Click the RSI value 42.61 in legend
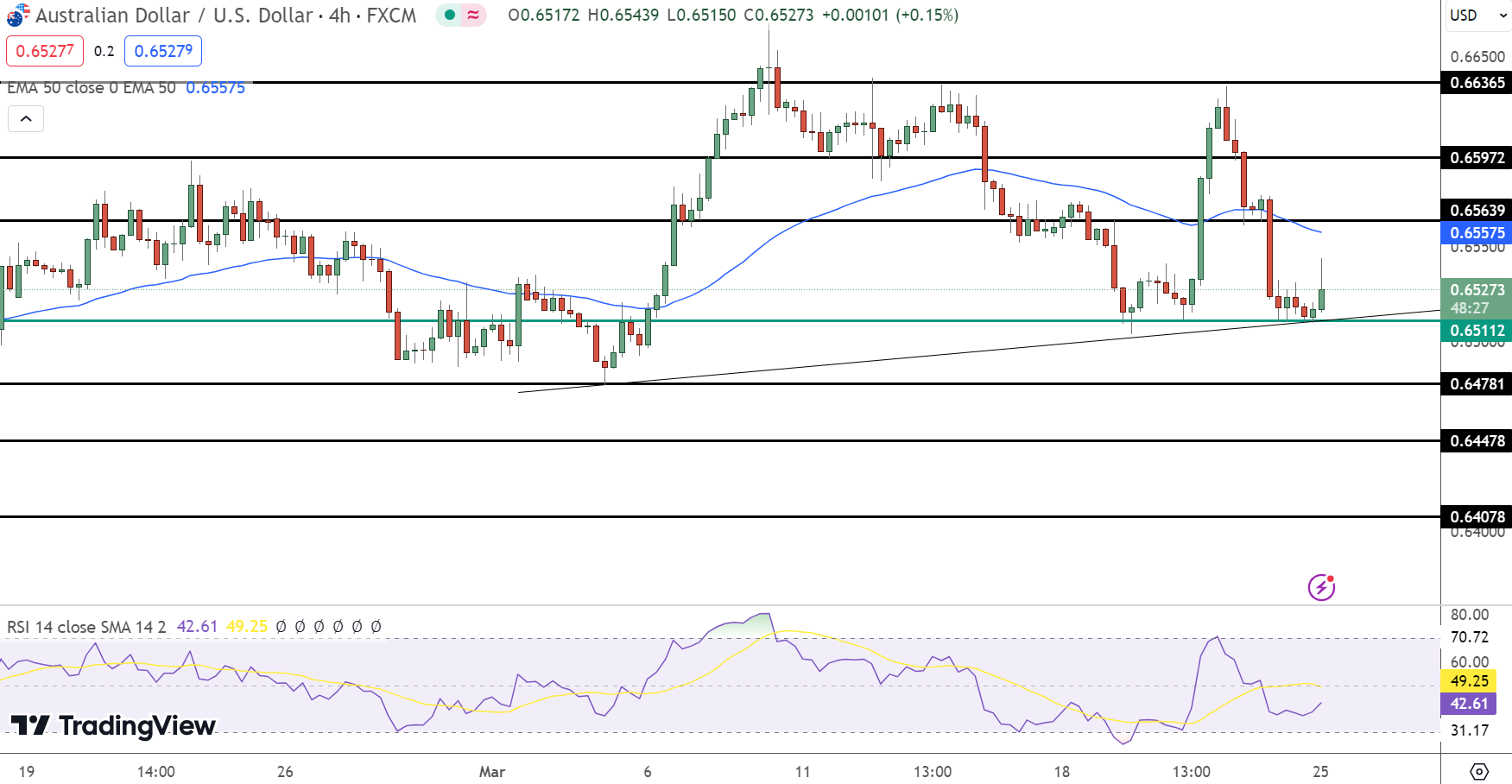This screenshot has height=784, width=1512. point(197,627)
